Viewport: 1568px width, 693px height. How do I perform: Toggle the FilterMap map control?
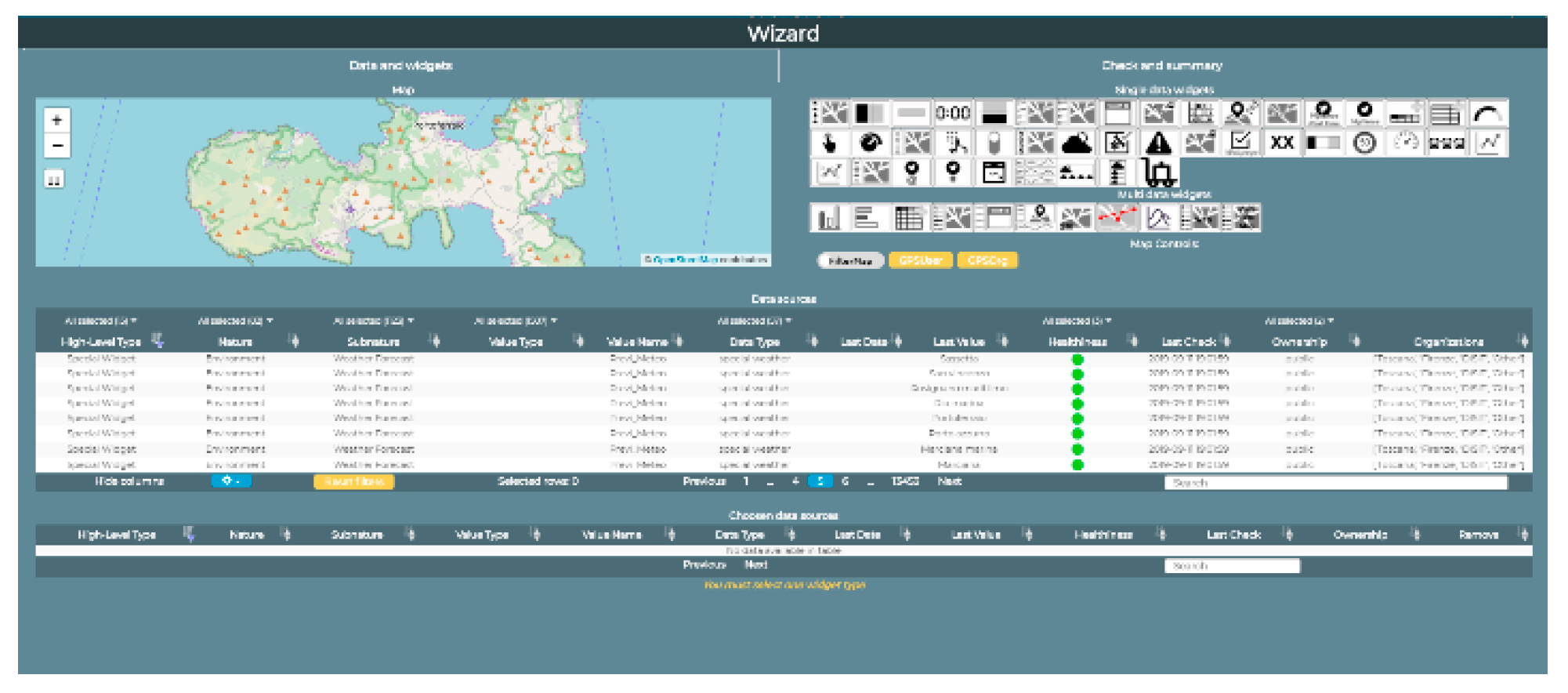pyautogui.click(x=850, y=261)
